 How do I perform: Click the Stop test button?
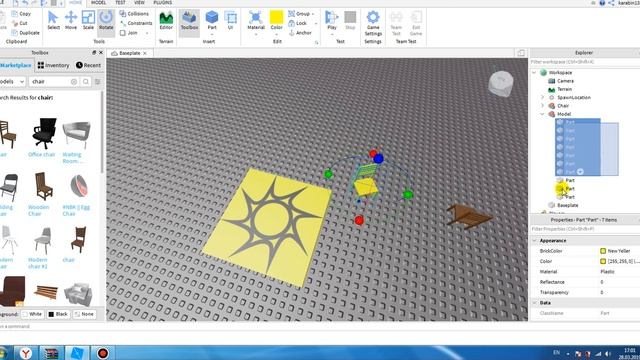350,20
